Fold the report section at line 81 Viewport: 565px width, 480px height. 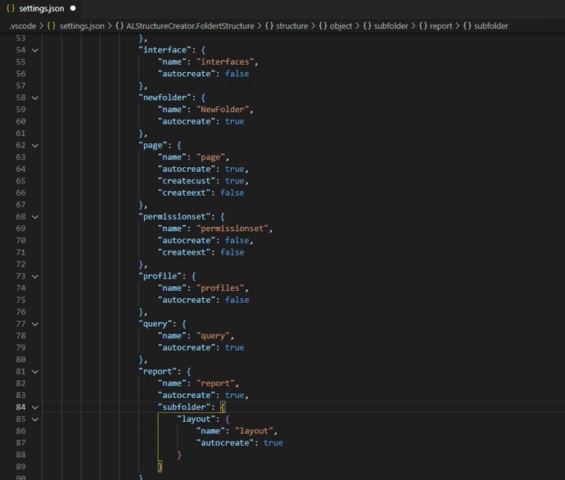point(35,372)
